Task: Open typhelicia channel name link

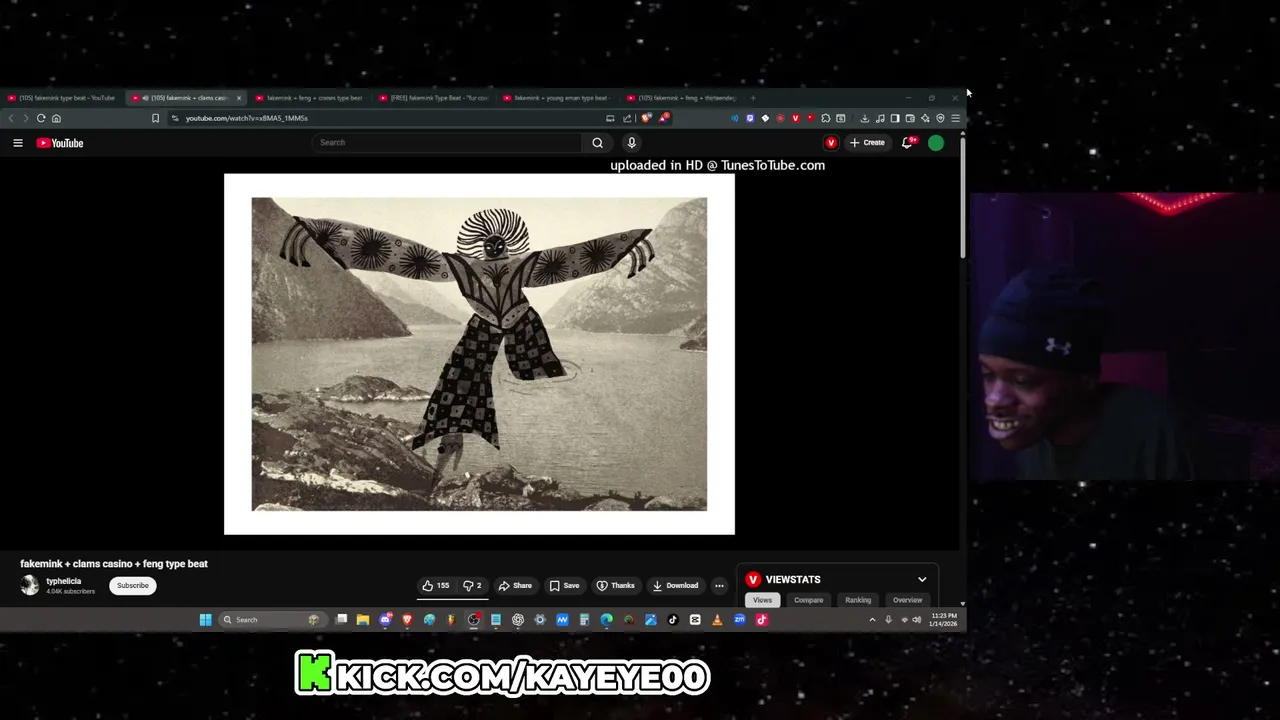Action: pyautogui.click(x=63, y=581)
